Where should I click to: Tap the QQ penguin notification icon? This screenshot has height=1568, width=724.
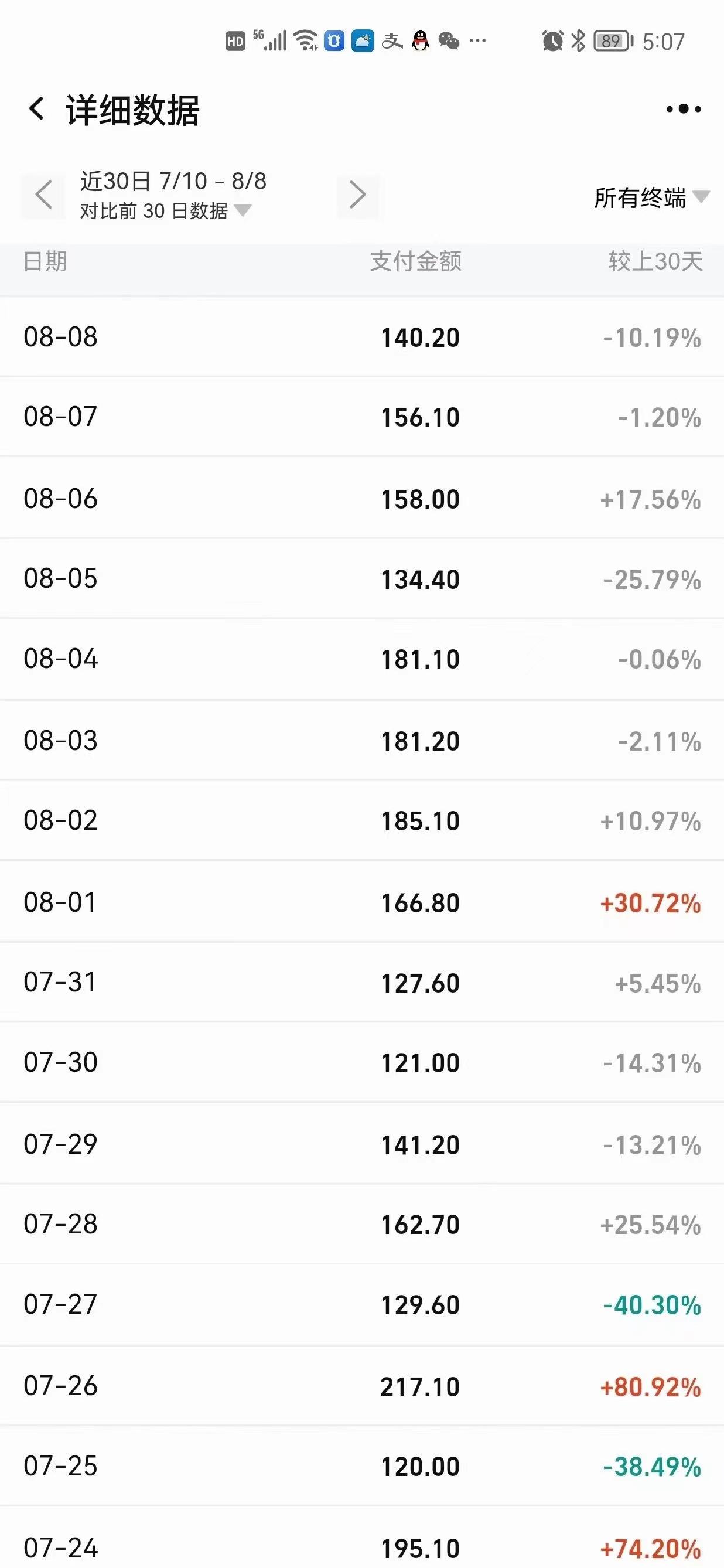[421, 42]
